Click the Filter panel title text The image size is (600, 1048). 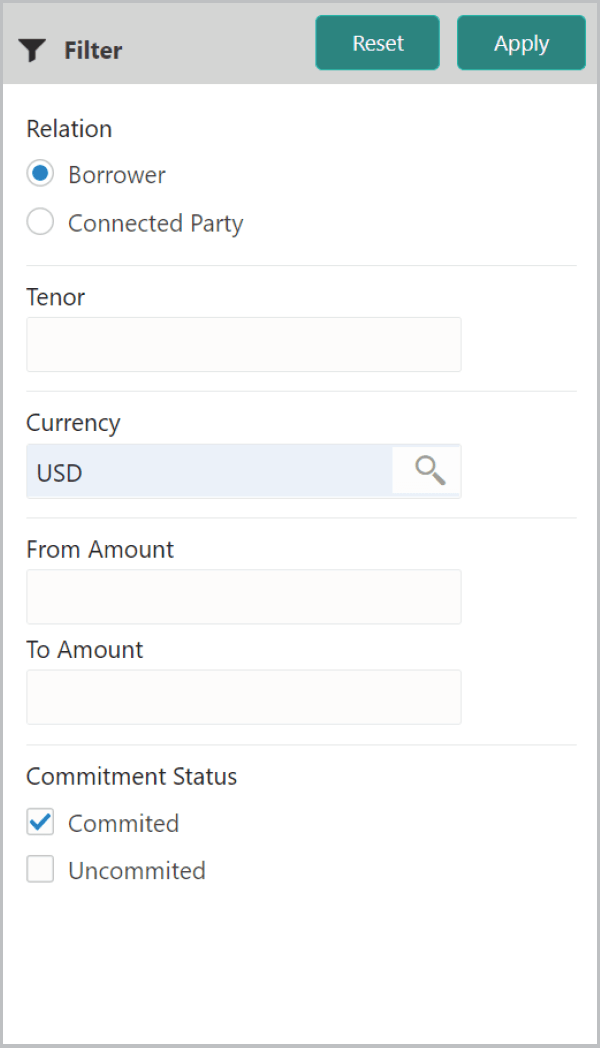coord(93,51)
